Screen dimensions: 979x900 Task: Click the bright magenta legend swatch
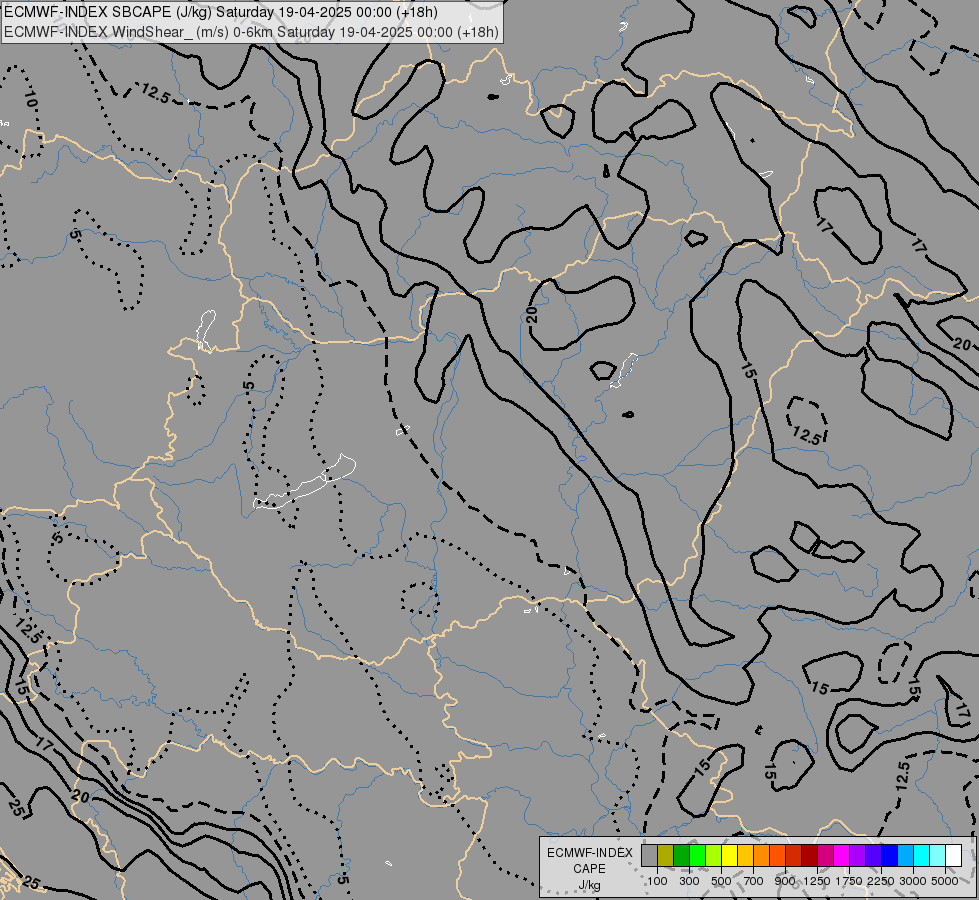tap(842, 856)
